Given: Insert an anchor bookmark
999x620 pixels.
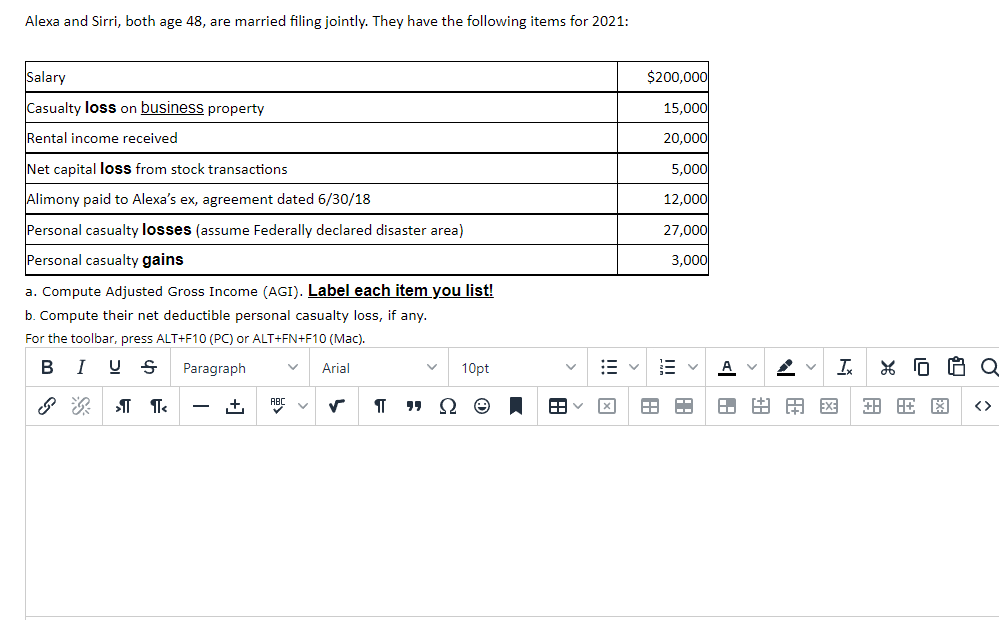Looking at the screenshot, I should click(516, 406).
